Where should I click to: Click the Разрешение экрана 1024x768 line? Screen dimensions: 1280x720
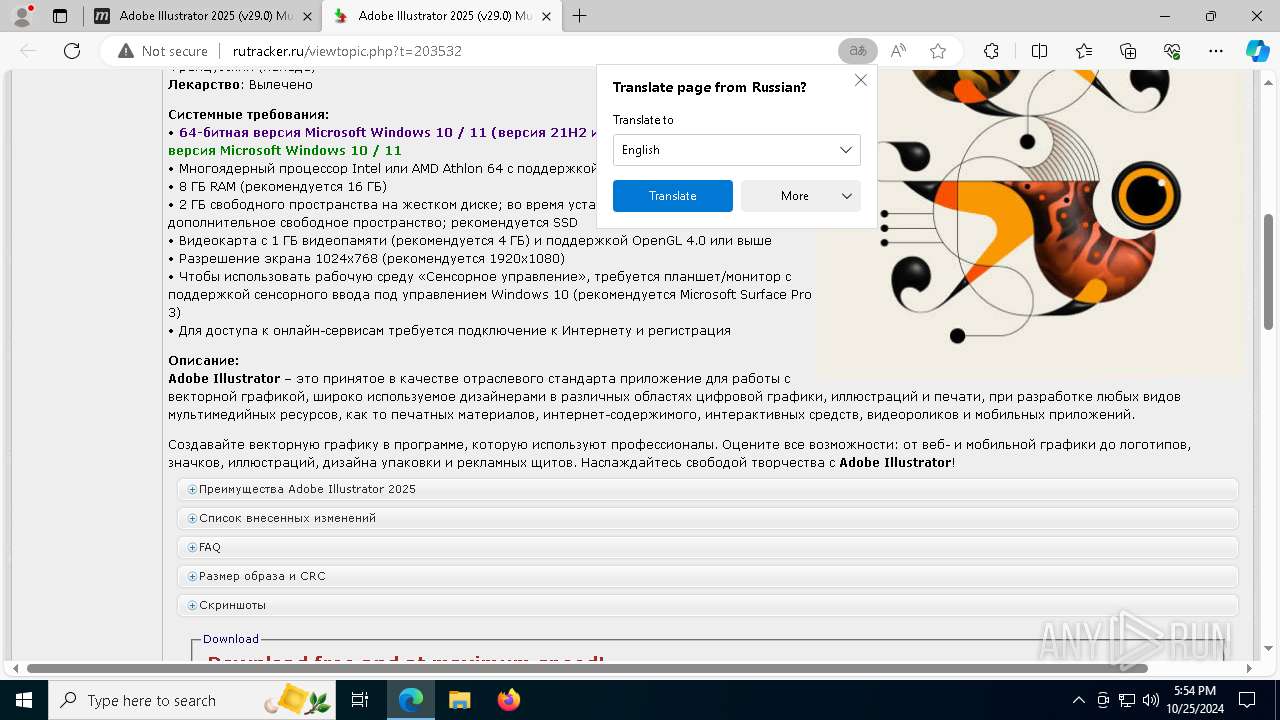[366, 259]
